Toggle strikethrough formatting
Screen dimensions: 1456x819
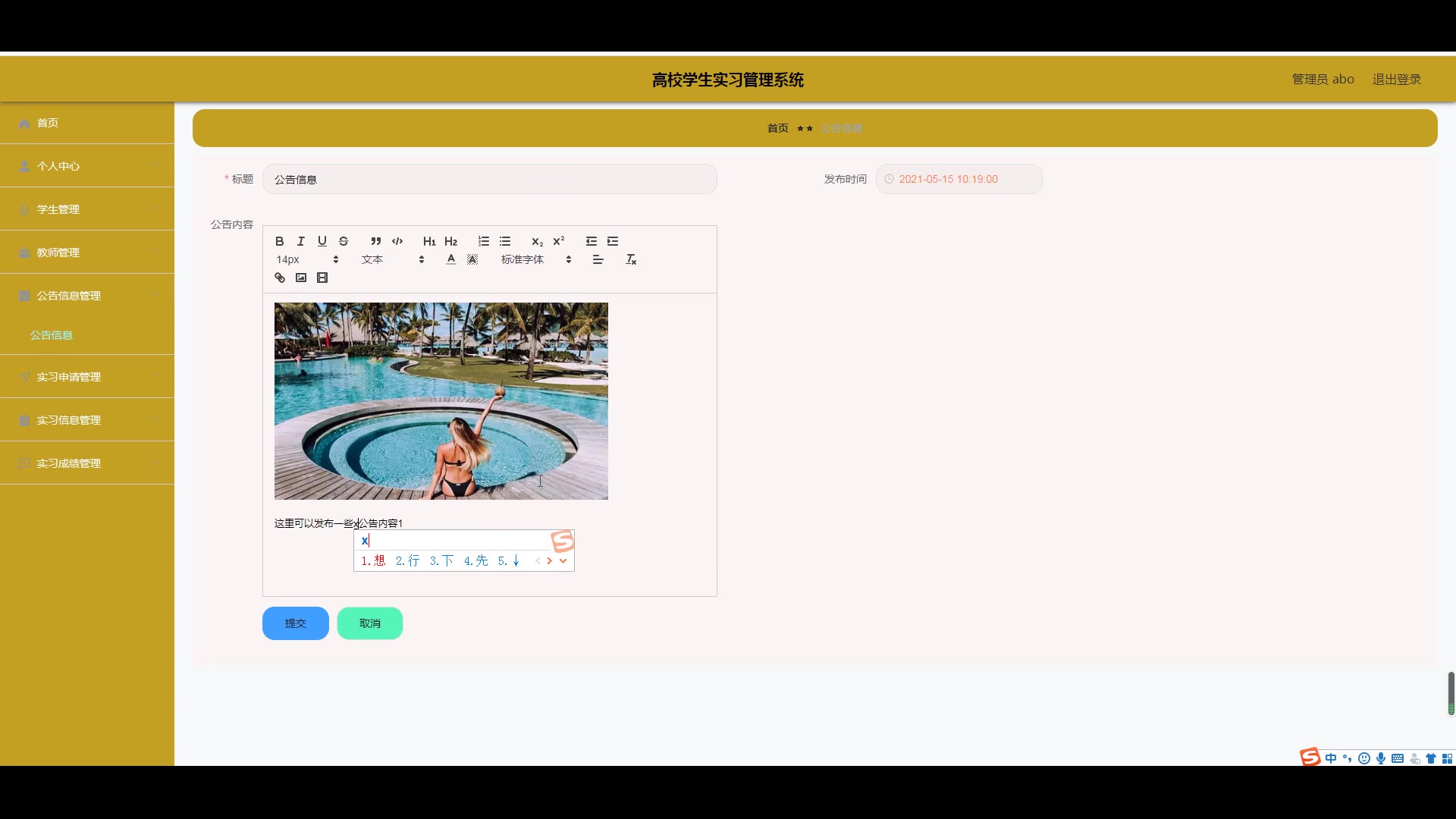pyautogui.click(x=343, y=241)
